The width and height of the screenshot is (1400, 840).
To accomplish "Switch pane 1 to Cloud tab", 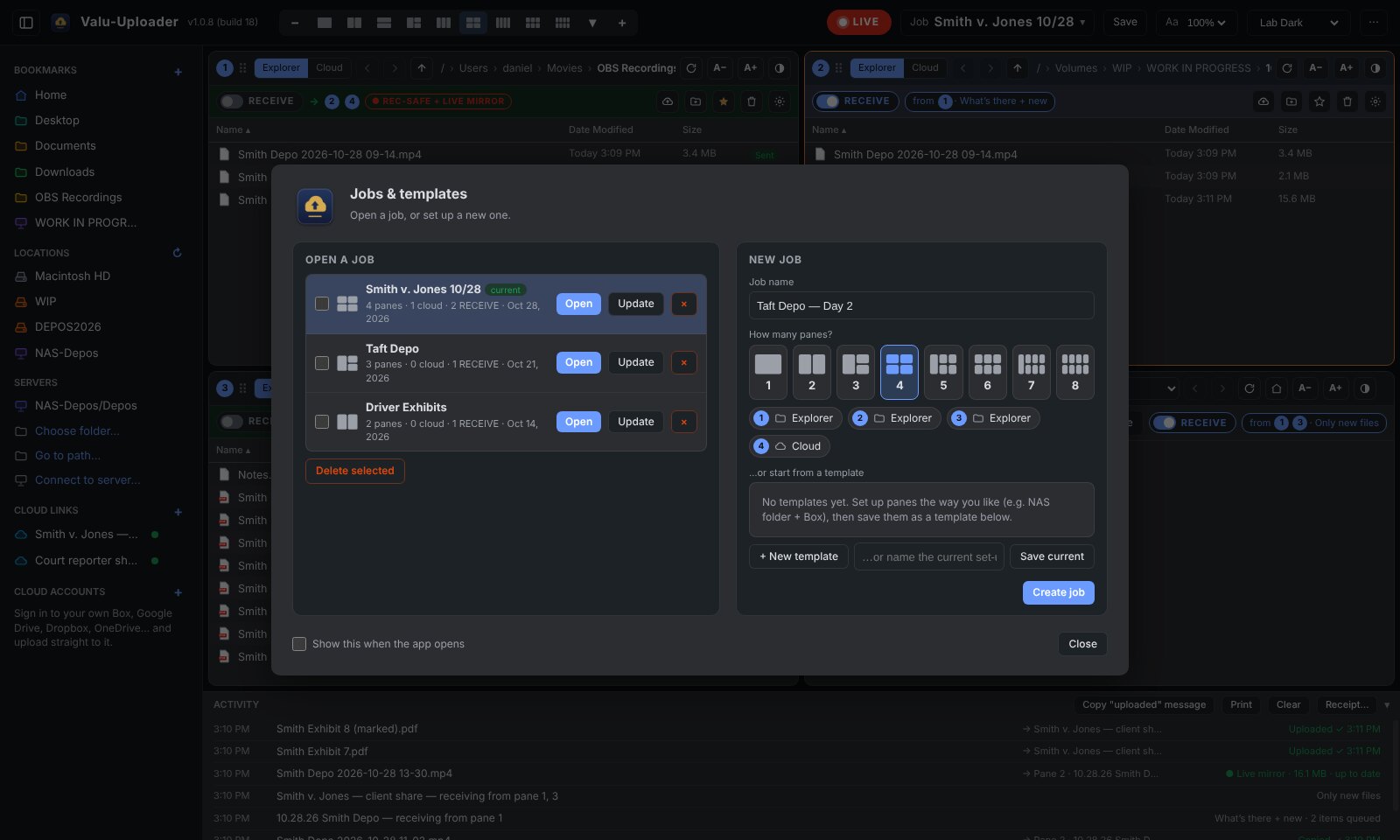I will 329,68.
